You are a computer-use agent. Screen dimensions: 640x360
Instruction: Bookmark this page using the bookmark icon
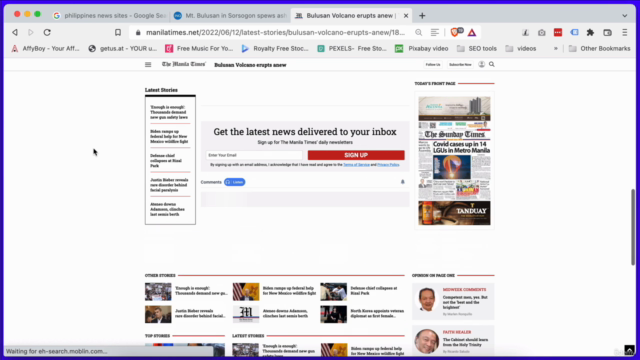(x=118, y=32)
